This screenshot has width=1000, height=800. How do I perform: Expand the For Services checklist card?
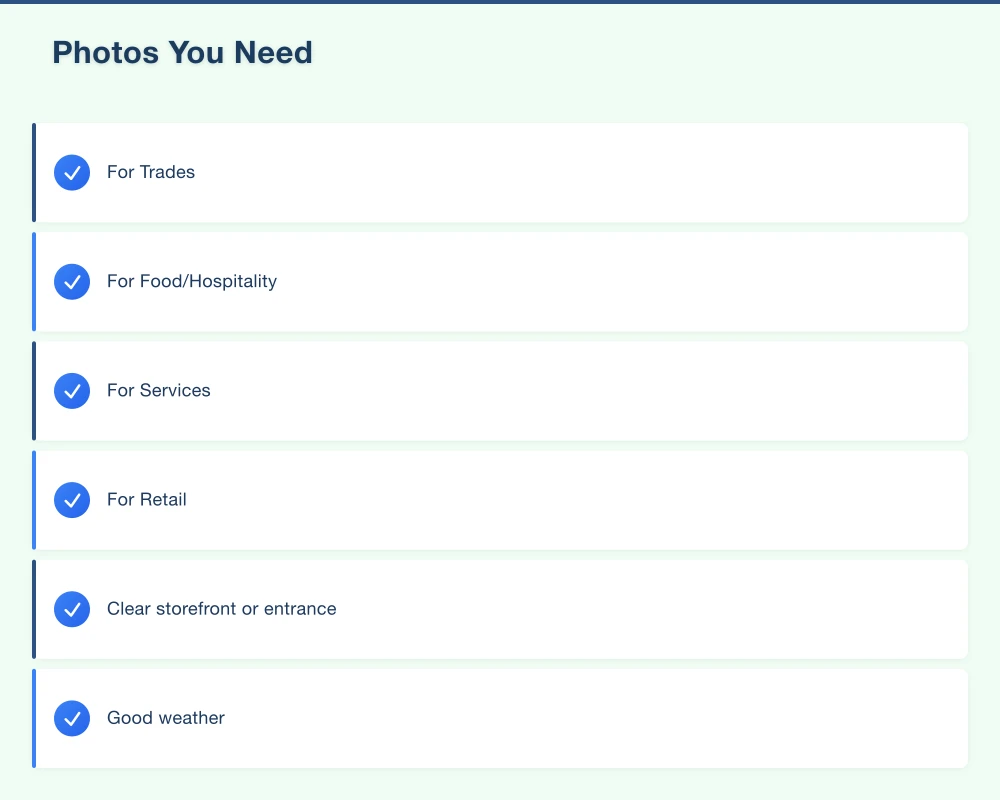(500, 390)
